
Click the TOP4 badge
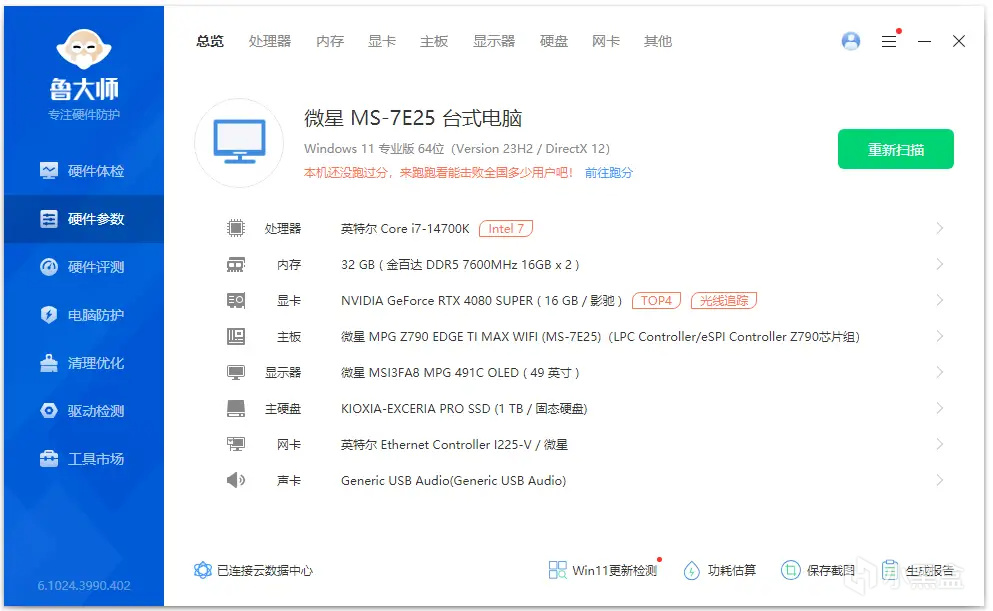(x=656, y=300)
